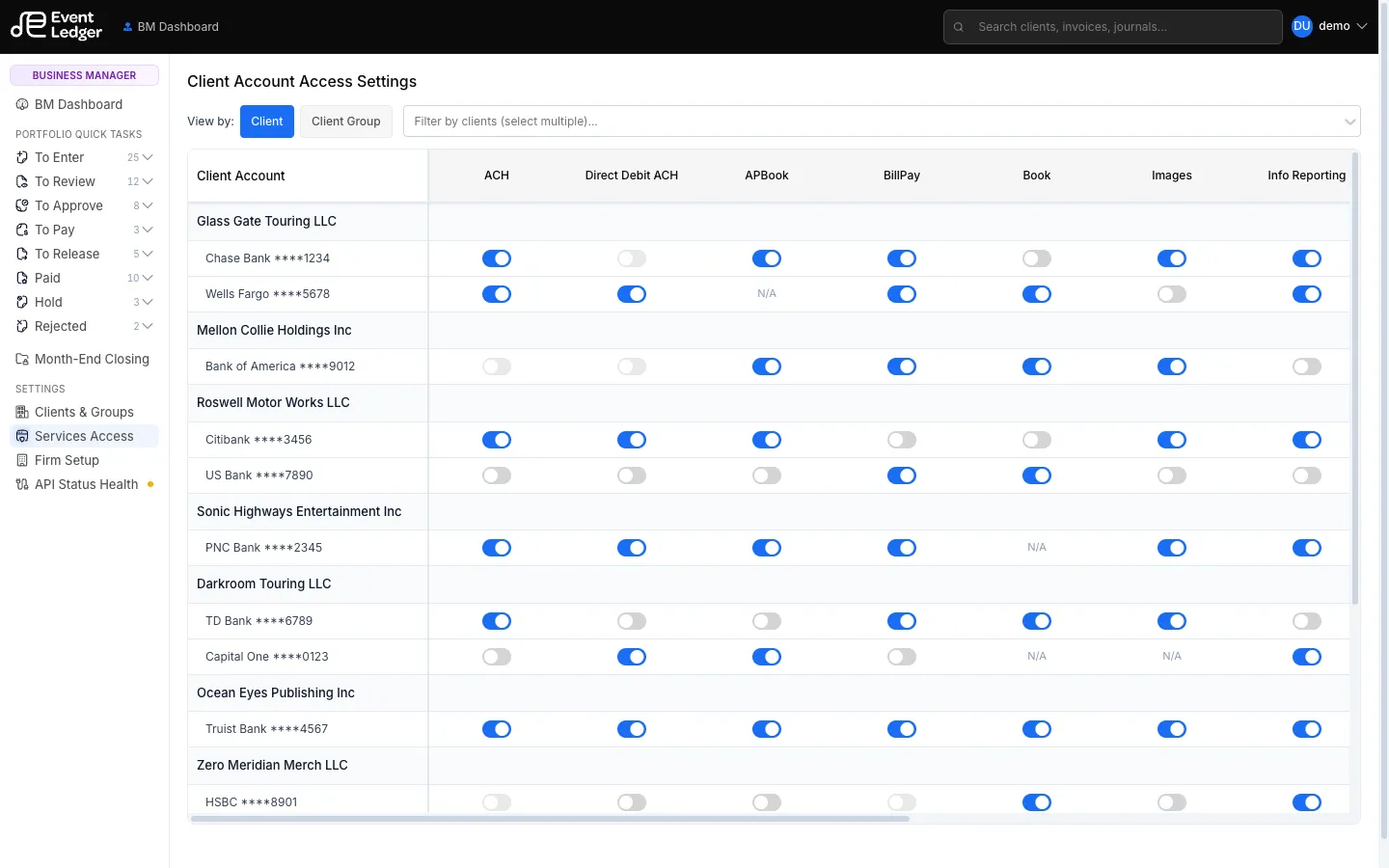Click the Hold task icon
The width and height of the screenshot is (1389, 868).
tap(22, 302)
